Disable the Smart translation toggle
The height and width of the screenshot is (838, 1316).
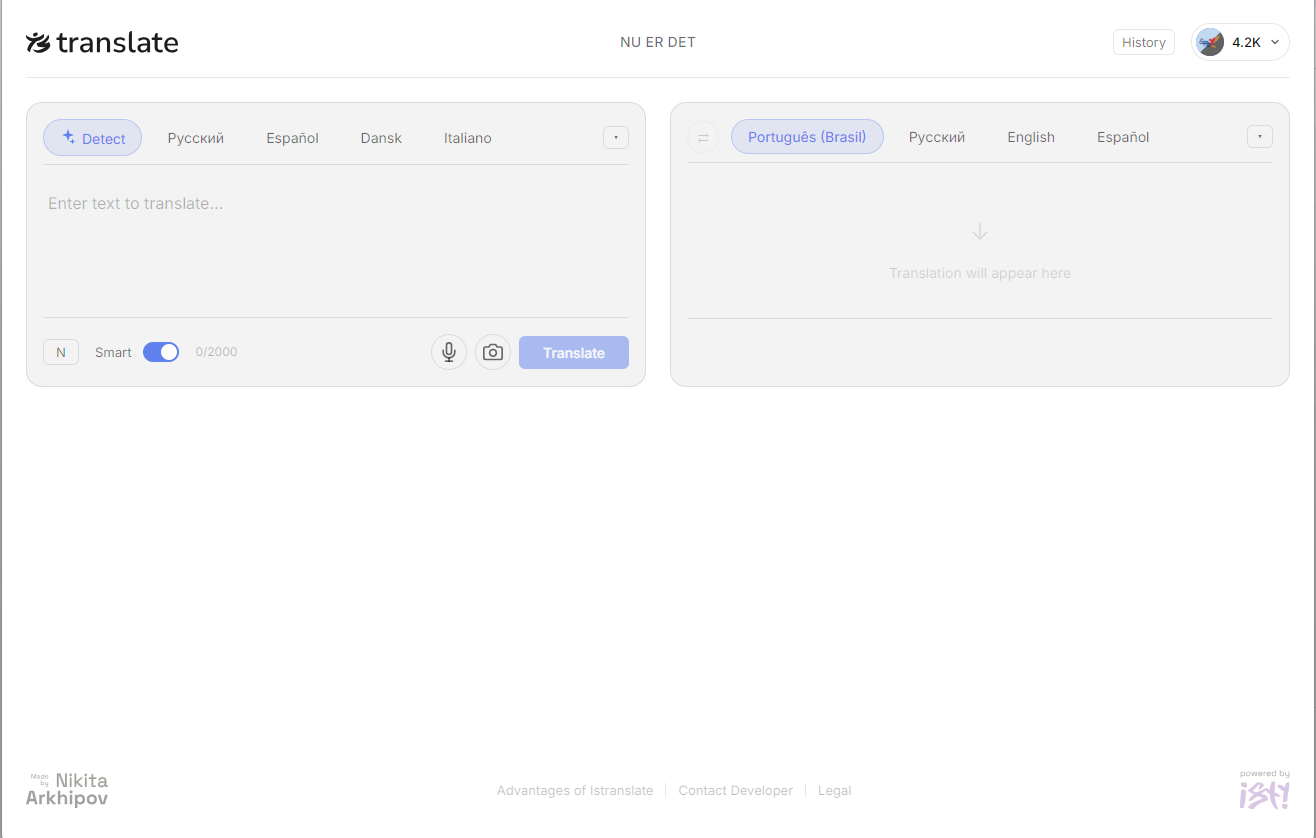161,352
